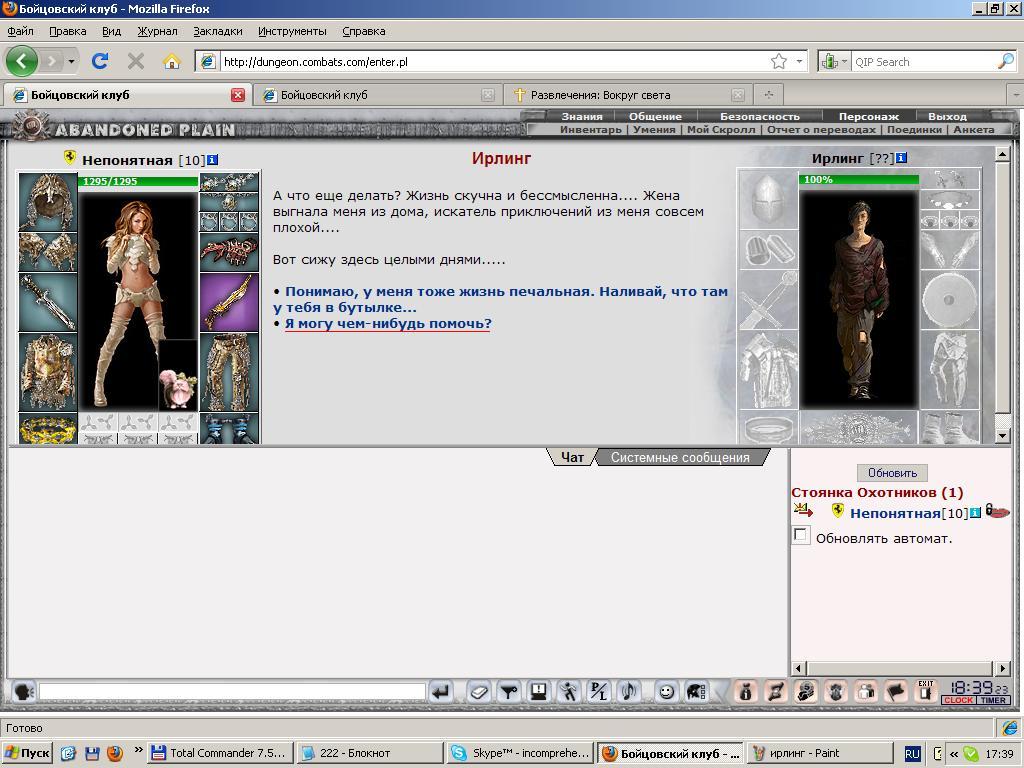Click Непонятная name in room list

[x=895, y=513]
